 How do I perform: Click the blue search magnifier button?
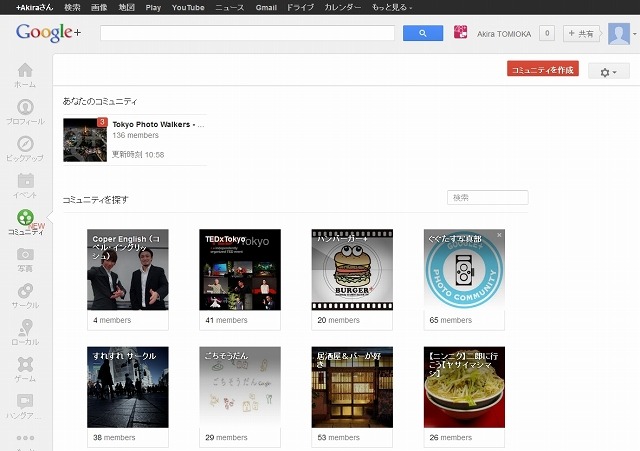[x=423, y=33]
